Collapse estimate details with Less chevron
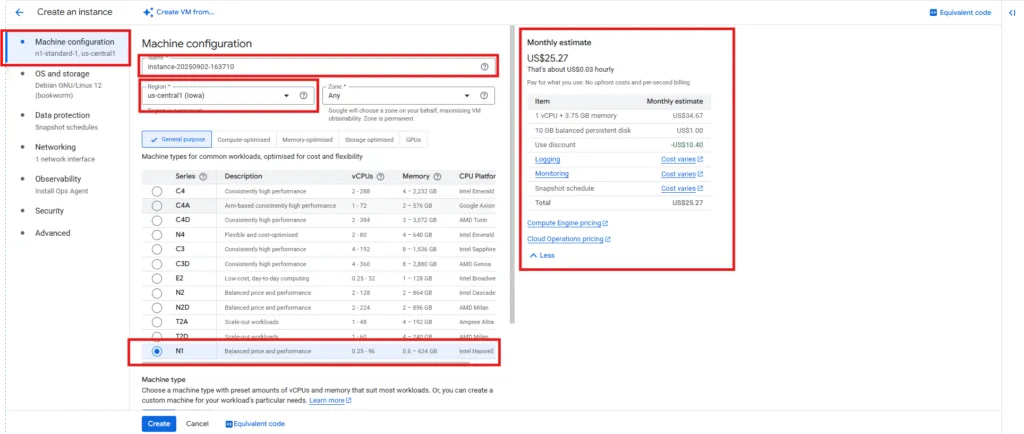 [x=541, y=255]
